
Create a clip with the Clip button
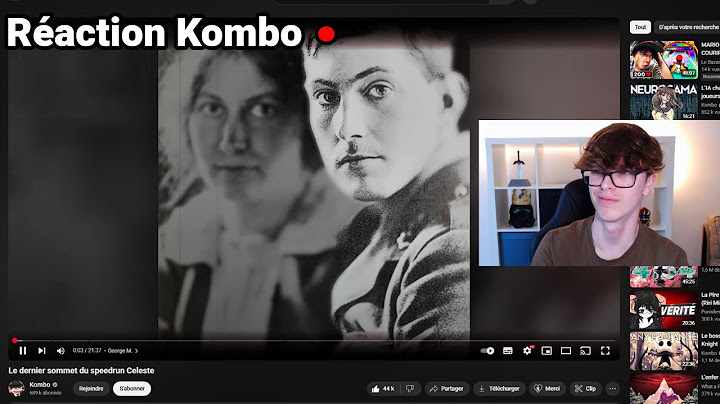pyautogui.click(x=585, y=389)
